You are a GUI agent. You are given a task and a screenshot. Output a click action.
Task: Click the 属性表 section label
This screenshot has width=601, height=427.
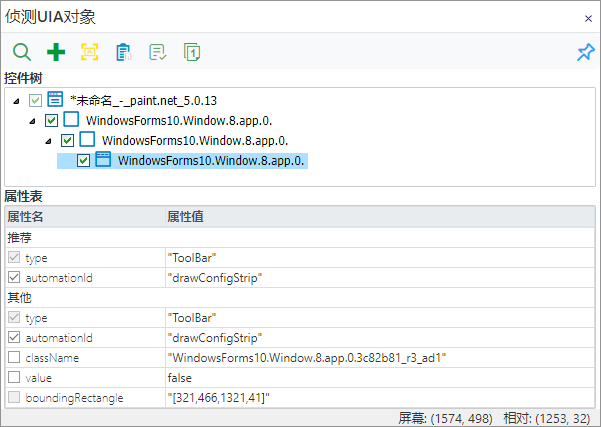click(x=23, y=197)
